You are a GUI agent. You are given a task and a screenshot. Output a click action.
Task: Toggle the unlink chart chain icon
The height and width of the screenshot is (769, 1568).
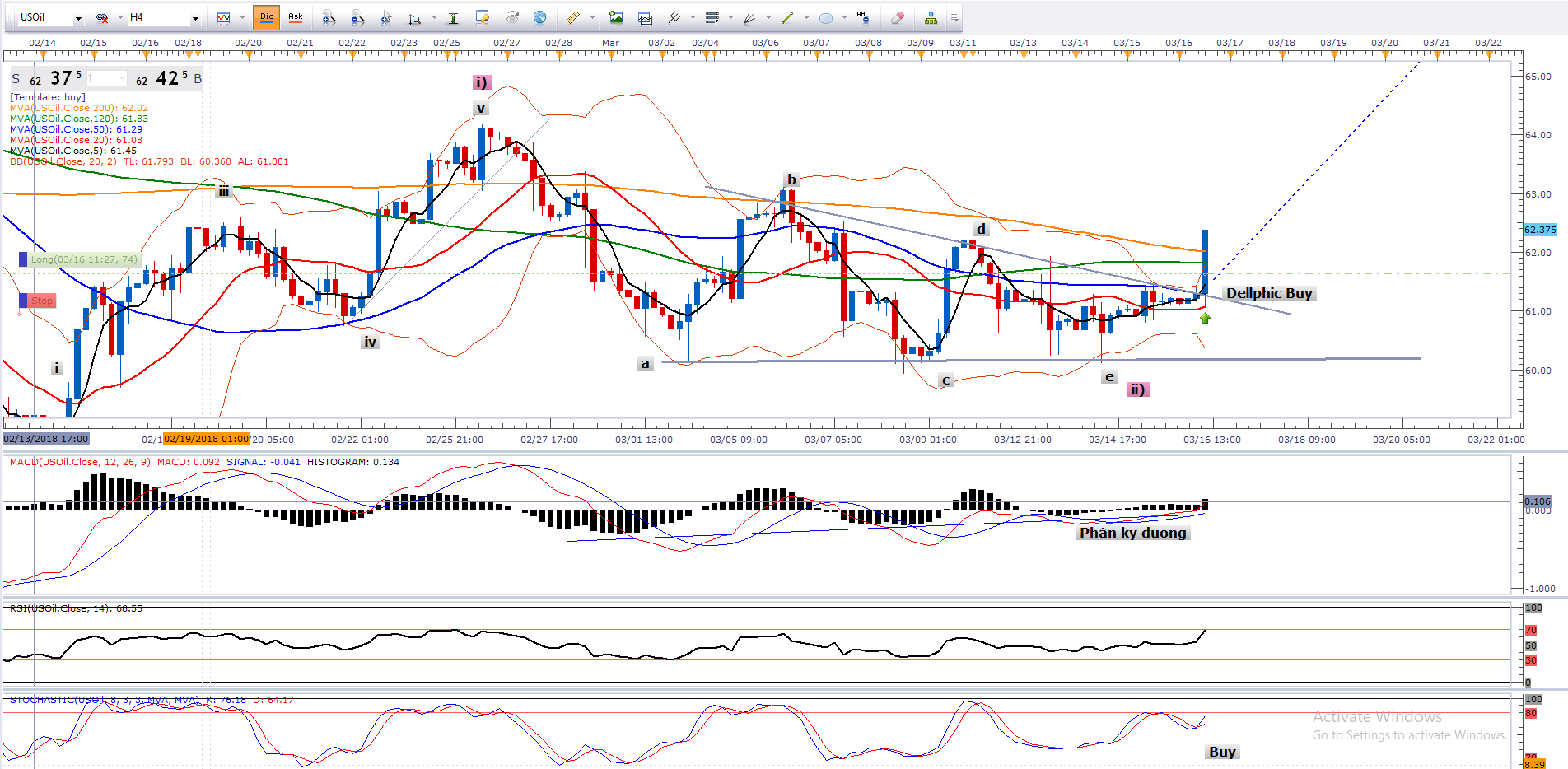[102, 17]
